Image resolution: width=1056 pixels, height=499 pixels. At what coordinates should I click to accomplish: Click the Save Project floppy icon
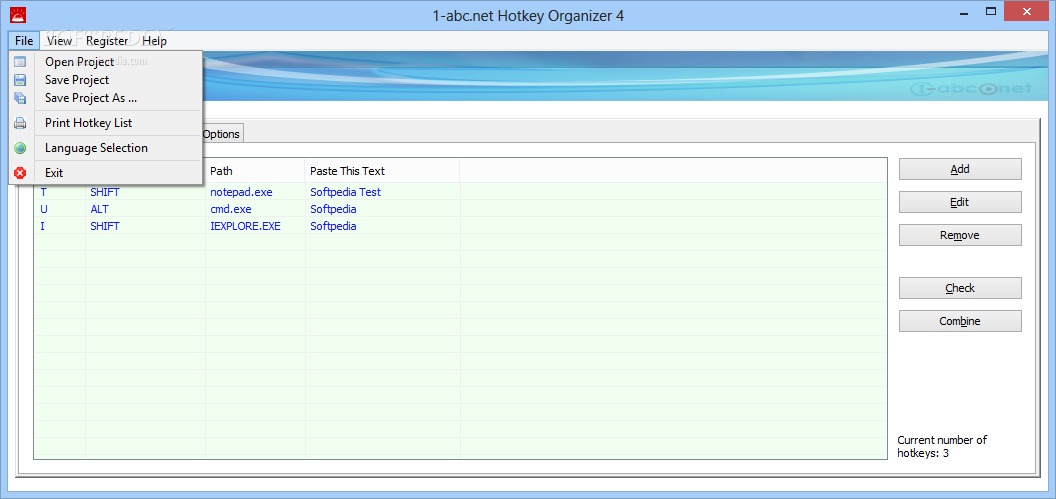[x=20, y=80]
